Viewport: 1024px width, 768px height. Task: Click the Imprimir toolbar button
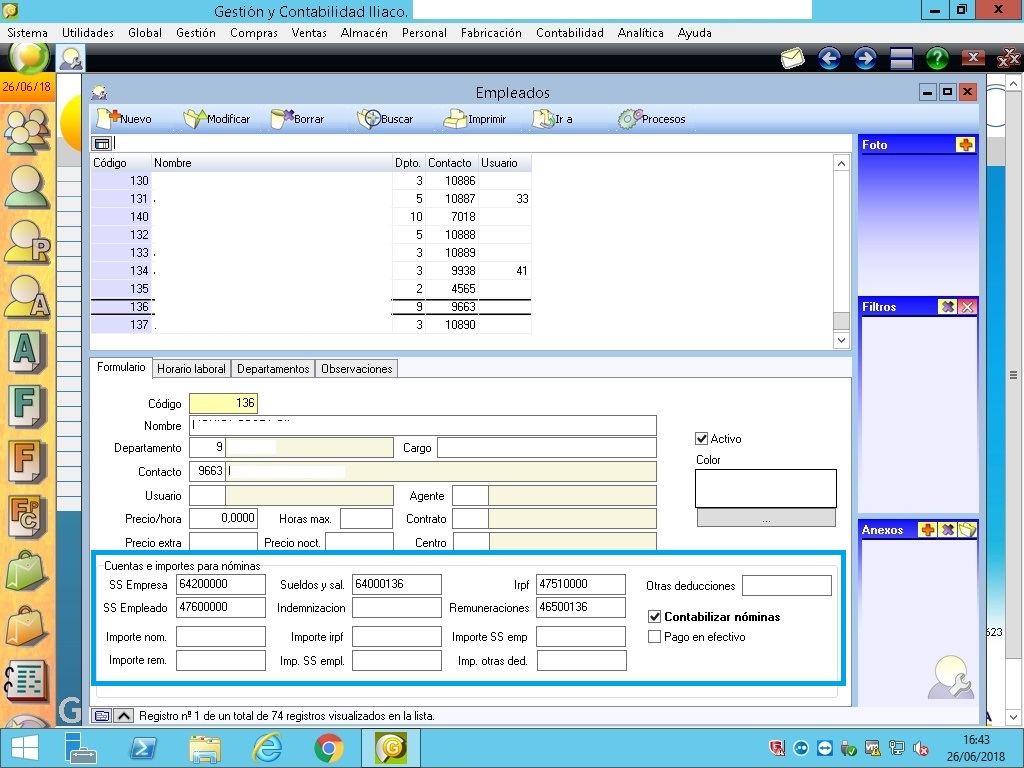(x=475, y=119)
